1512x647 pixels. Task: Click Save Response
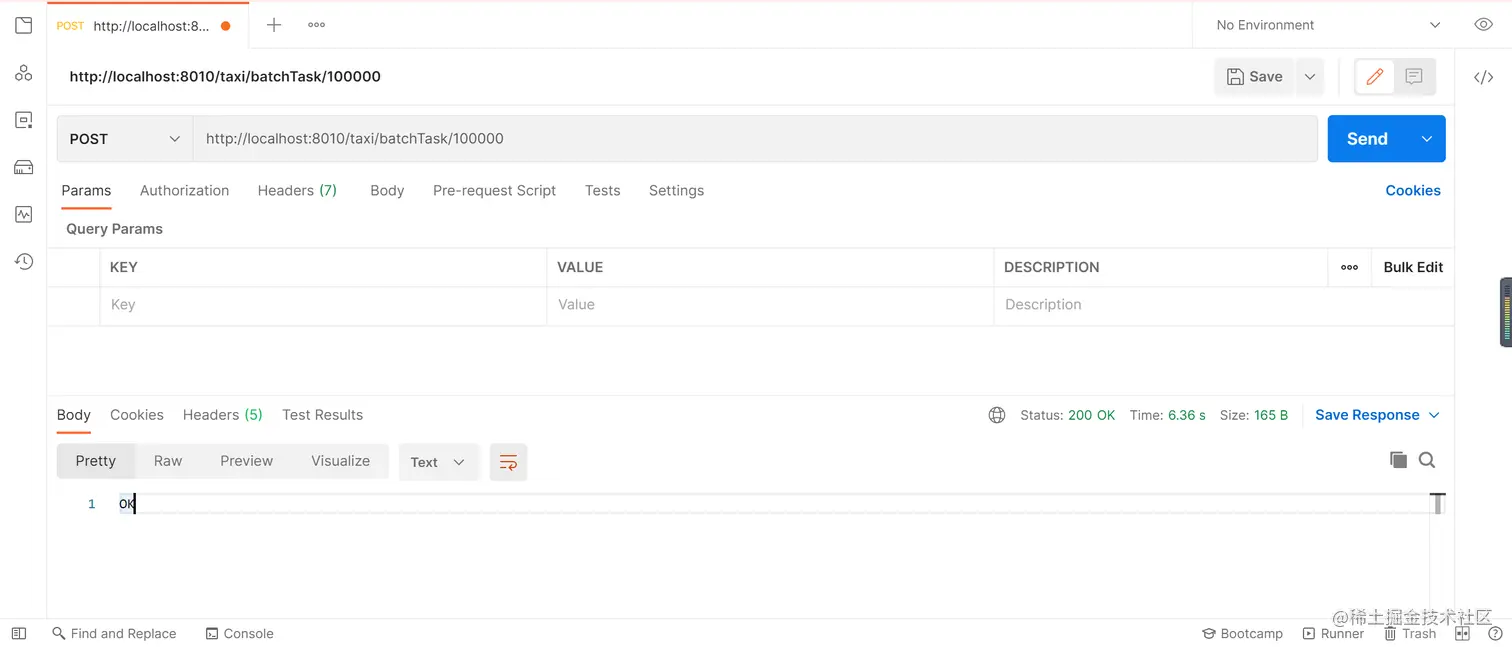(1367, 415)
